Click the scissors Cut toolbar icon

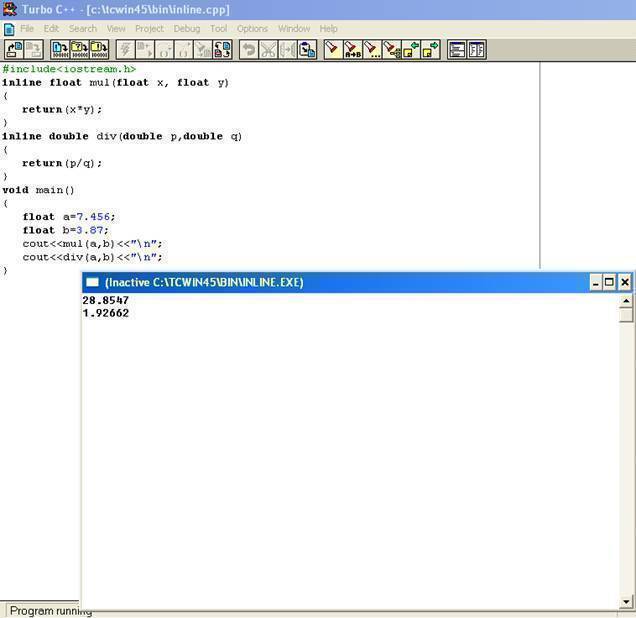click(268, 50)
